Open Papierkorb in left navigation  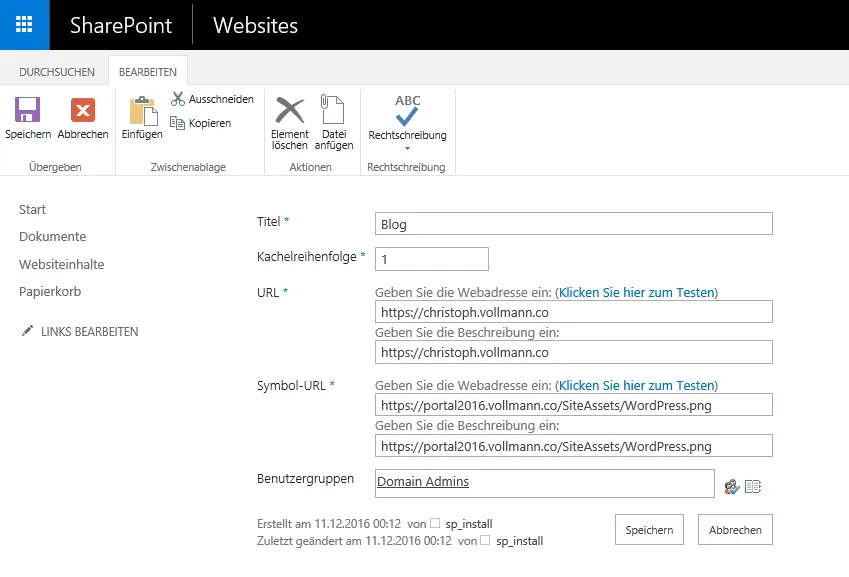point(50,291)
